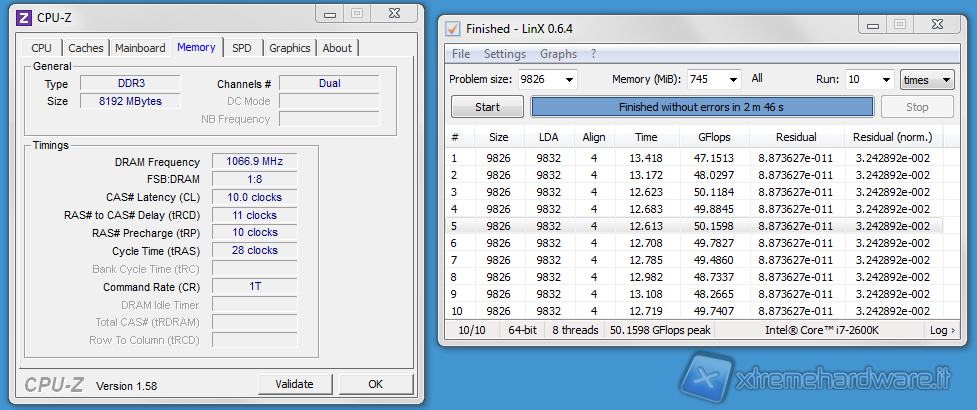Click the finished progress status bar
Image resolution: width=977 pixels, height=410 pixels.
[x=701, y=107]
